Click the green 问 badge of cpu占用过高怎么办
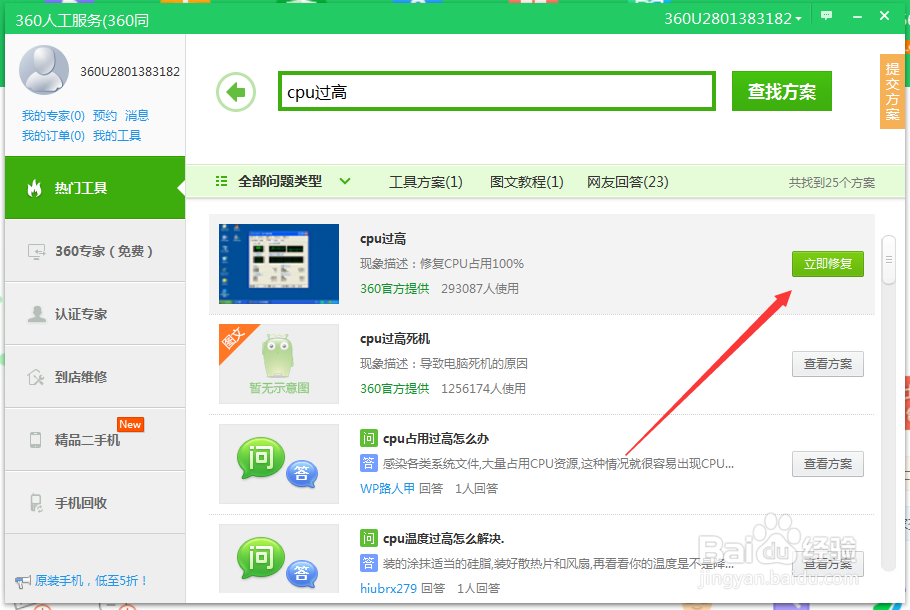Image resolution: width=910 pixels, height=610 pixels. 369,438
